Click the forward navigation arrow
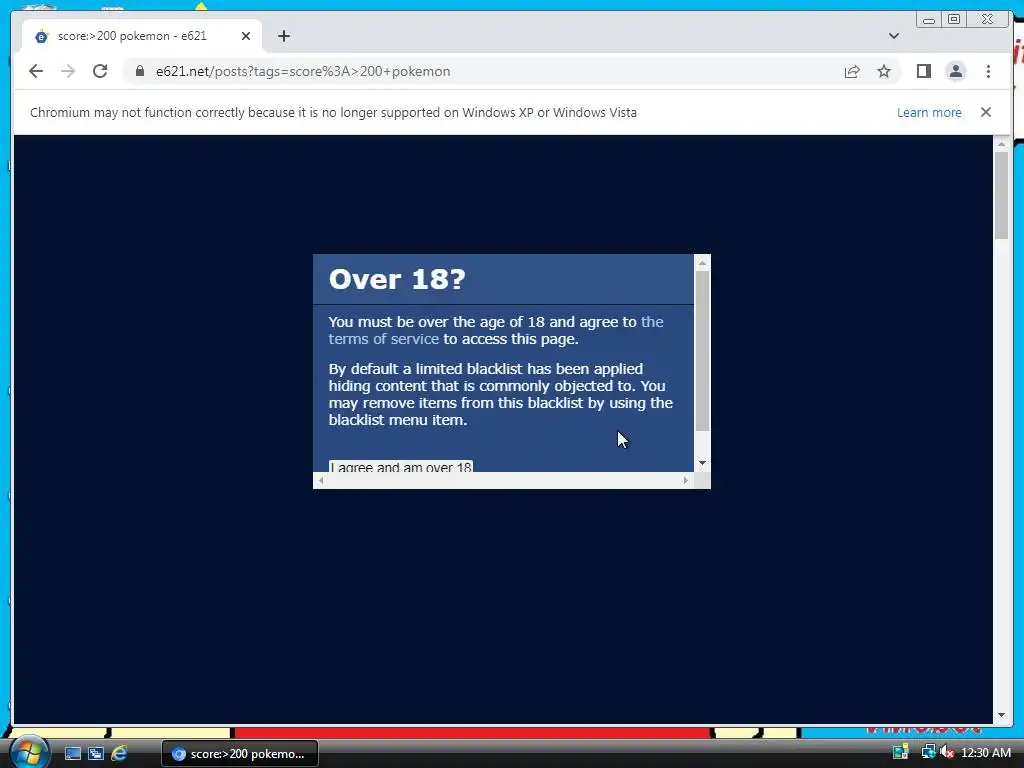The height and width of the screenshot is (768, 1024). pos(68,71)
